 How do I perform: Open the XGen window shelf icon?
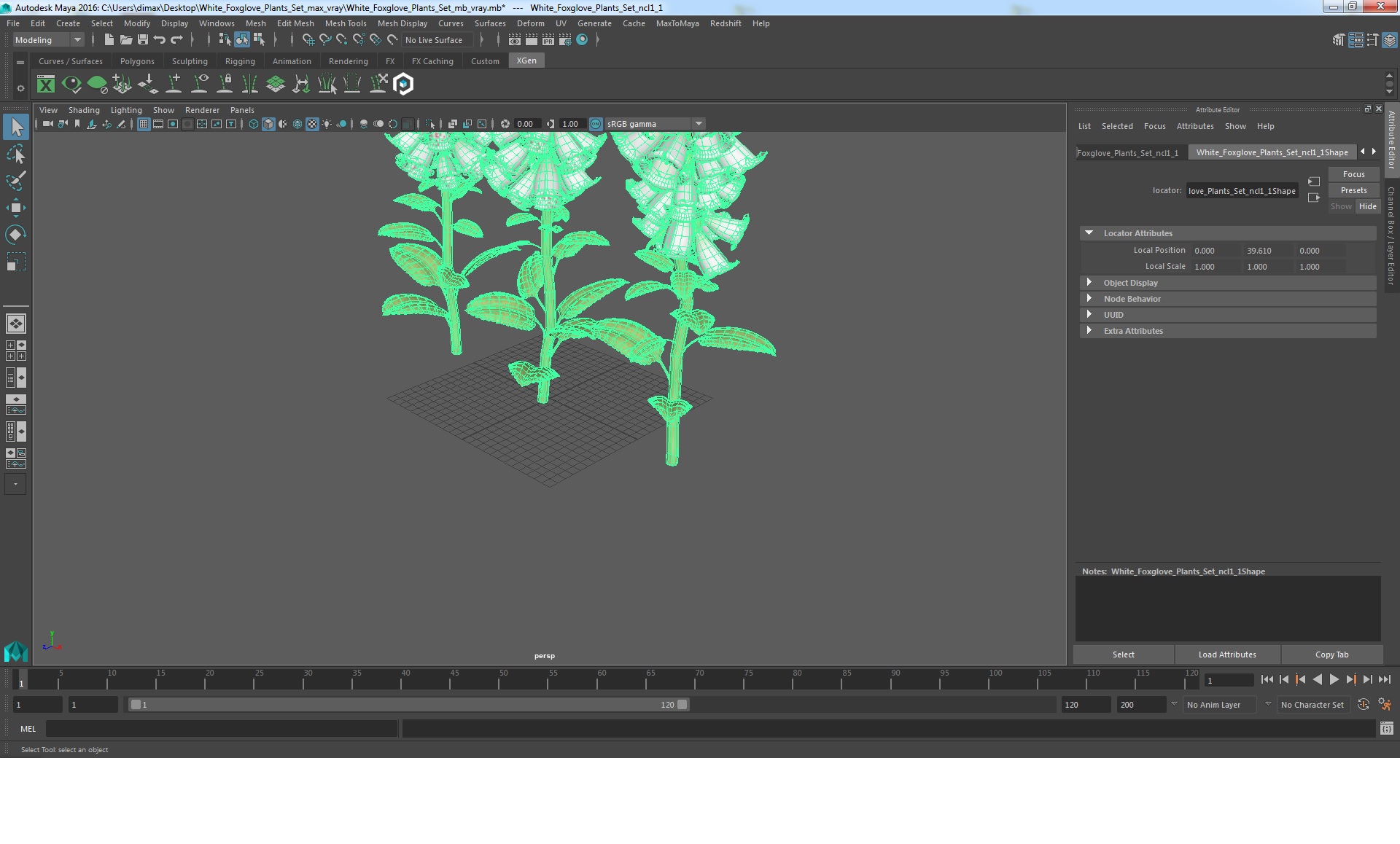tap(46, 85)
